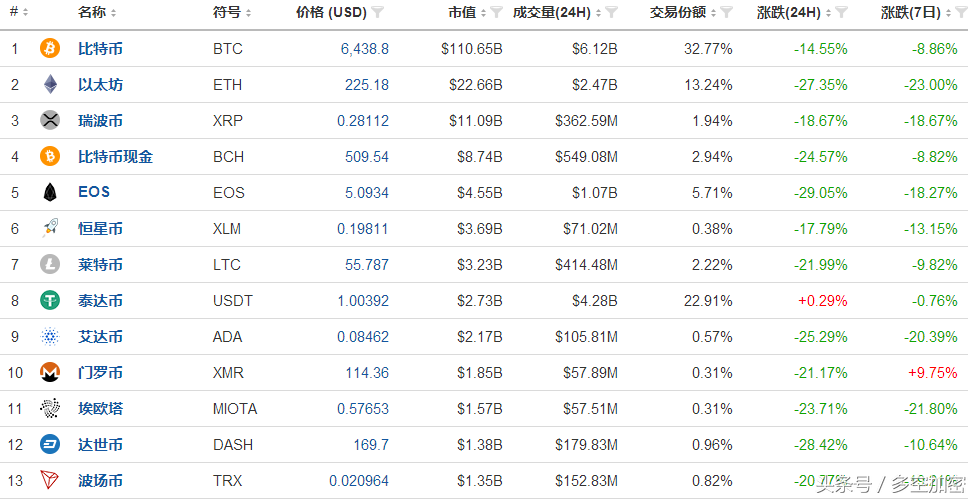Sort by 市值 using its sort arrows
The width and height of the screenshot is (978, 501).
click(x=483, y=12)
